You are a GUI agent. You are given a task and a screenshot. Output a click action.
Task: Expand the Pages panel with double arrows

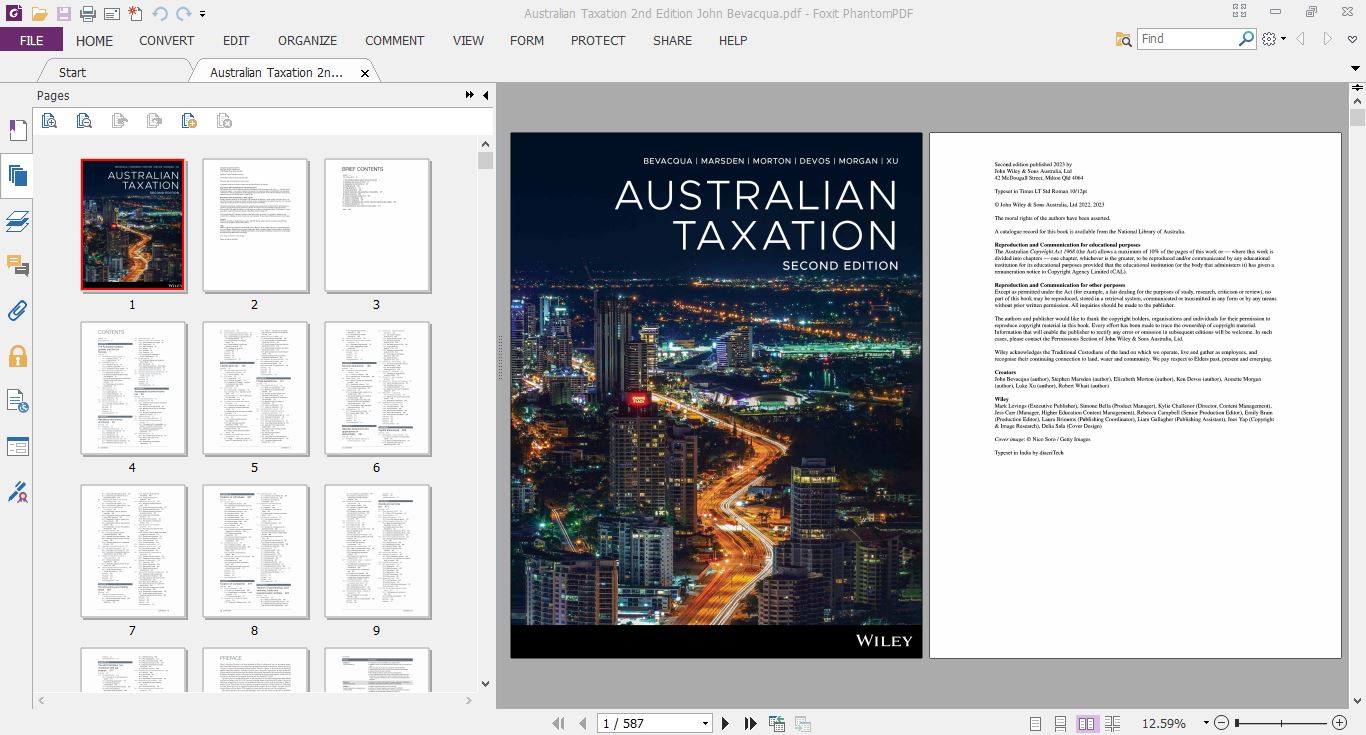469,95
